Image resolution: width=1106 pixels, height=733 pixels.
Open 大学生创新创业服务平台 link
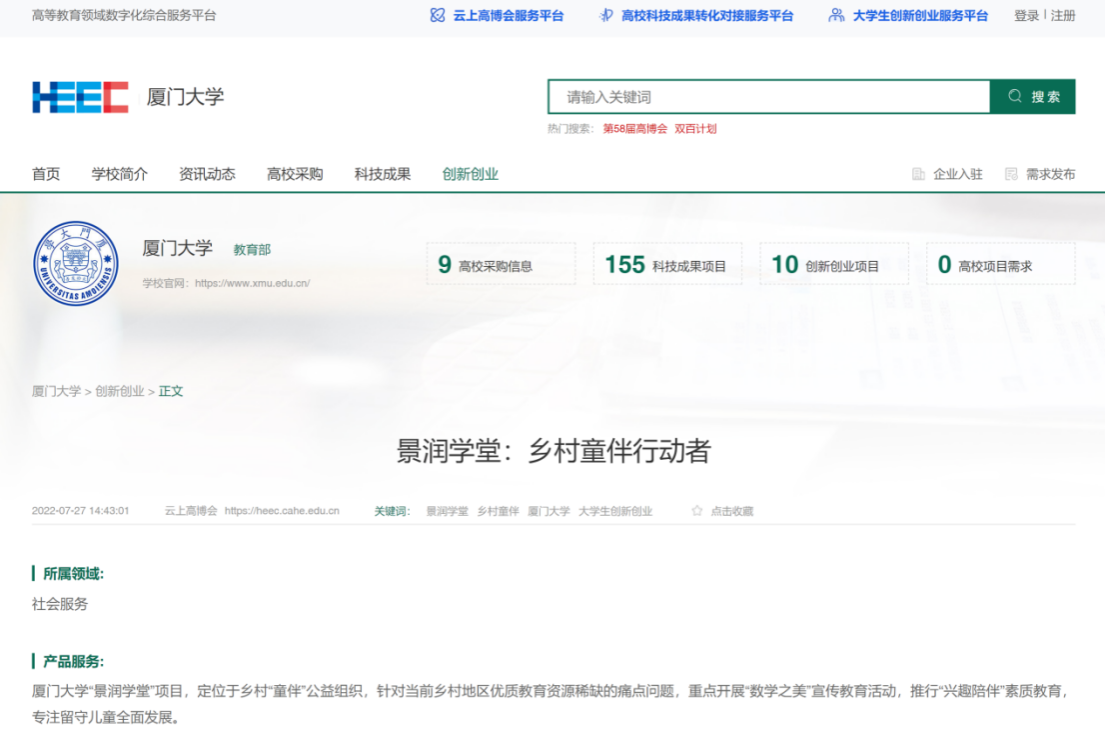point(908,16)
